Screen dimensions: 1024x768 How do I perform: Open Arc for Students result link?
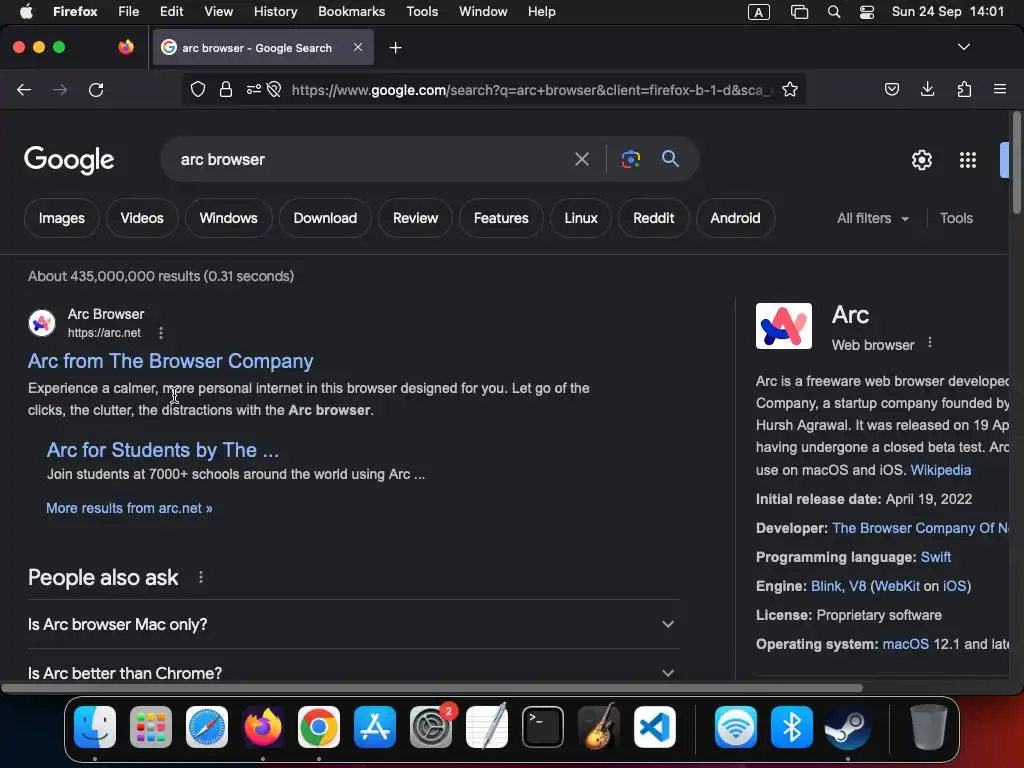point(163,450)
